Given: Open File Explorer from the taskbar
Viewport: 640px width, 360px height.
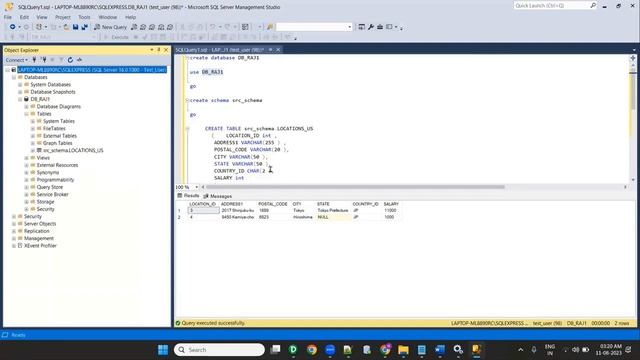Looking at the screenshot, I should (x=403, y=350).
